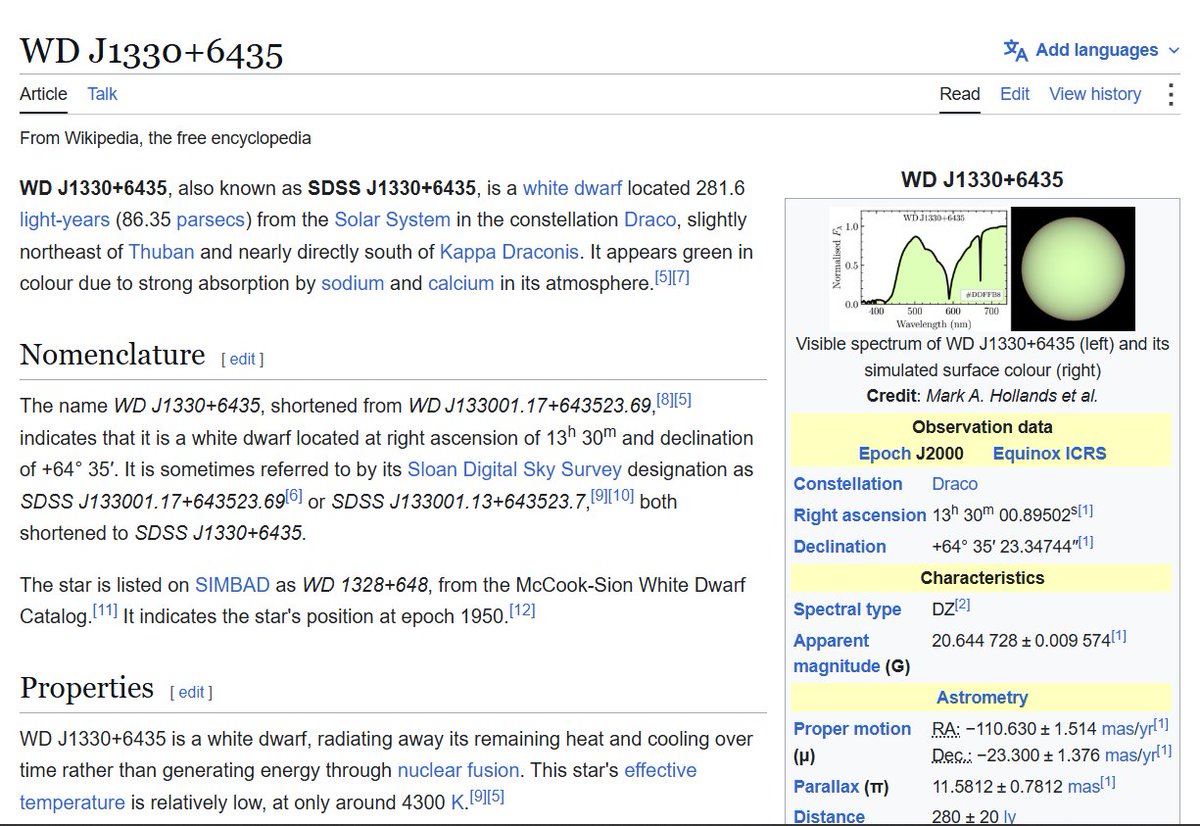Open the Declination link
Viewport: 1200px width, 826px height.
[x=840, y=547]
